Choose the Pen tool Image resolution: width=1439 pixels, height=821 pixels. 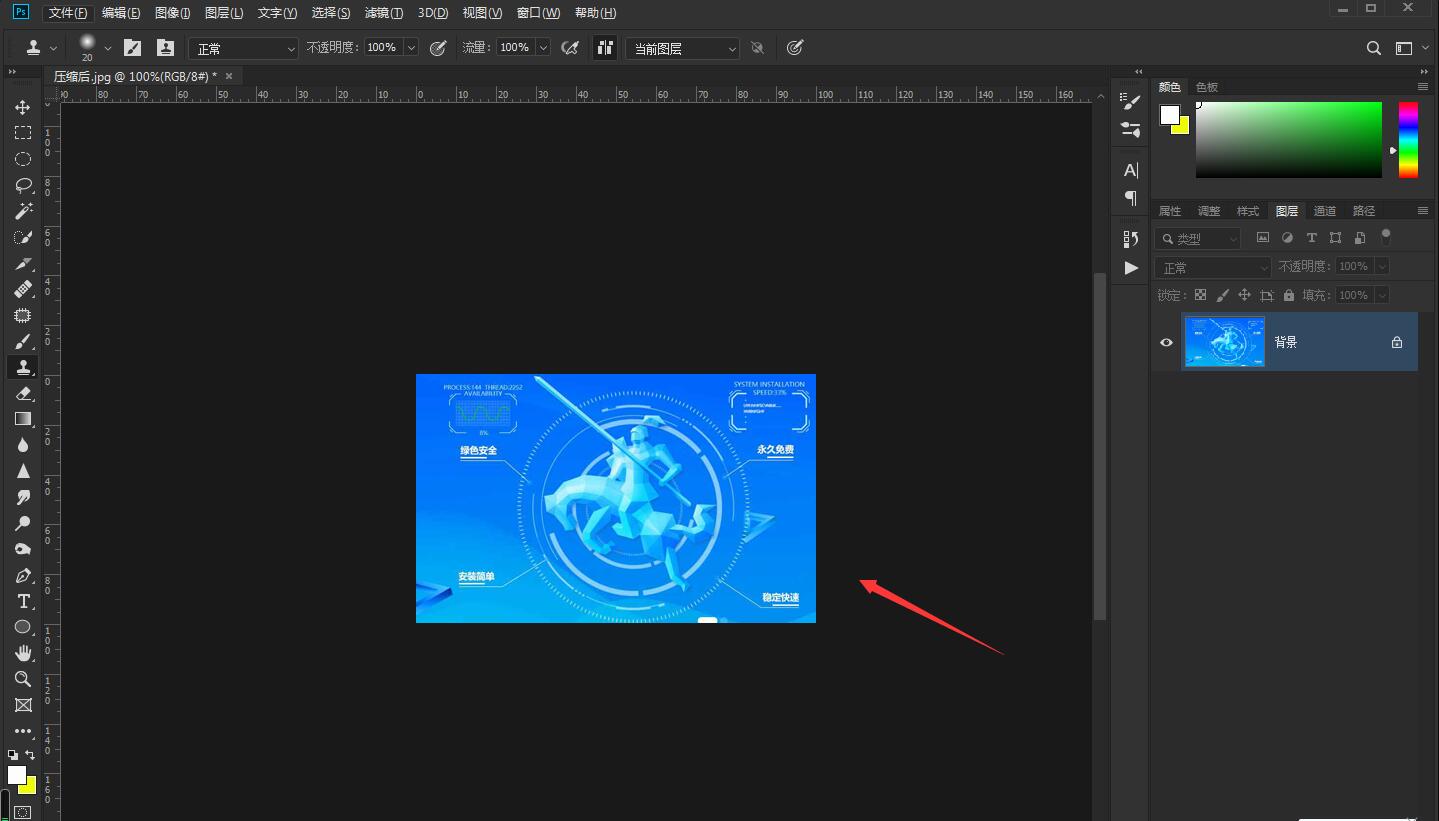click(x=22, y=575)
